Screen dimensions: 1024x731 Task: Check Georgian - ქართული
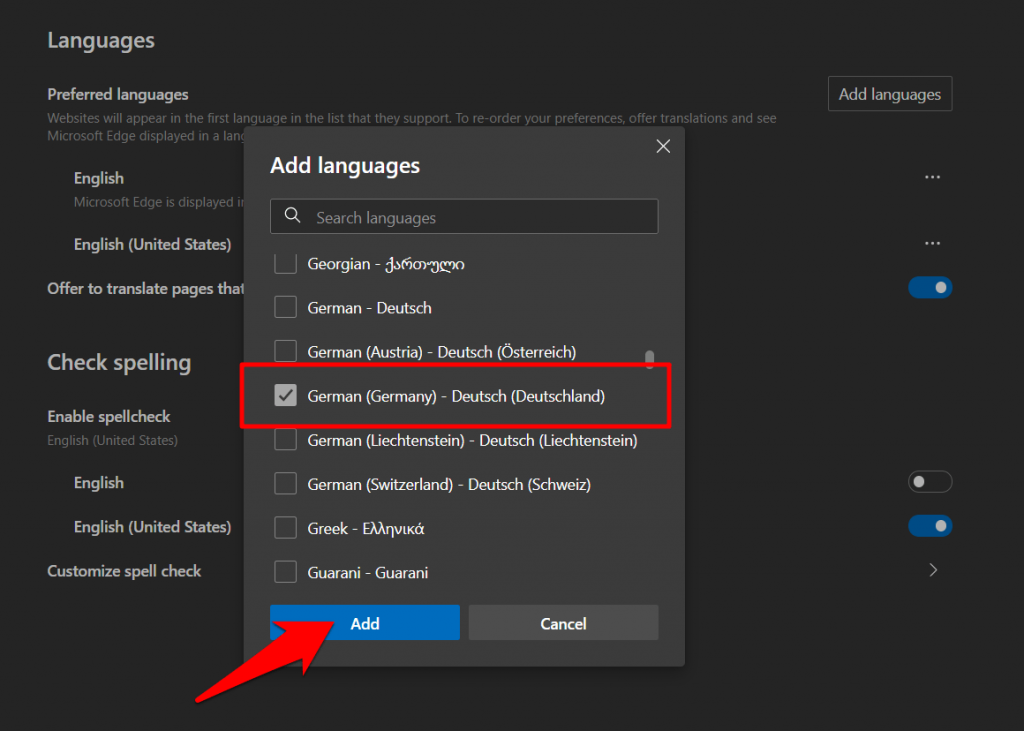285,263
